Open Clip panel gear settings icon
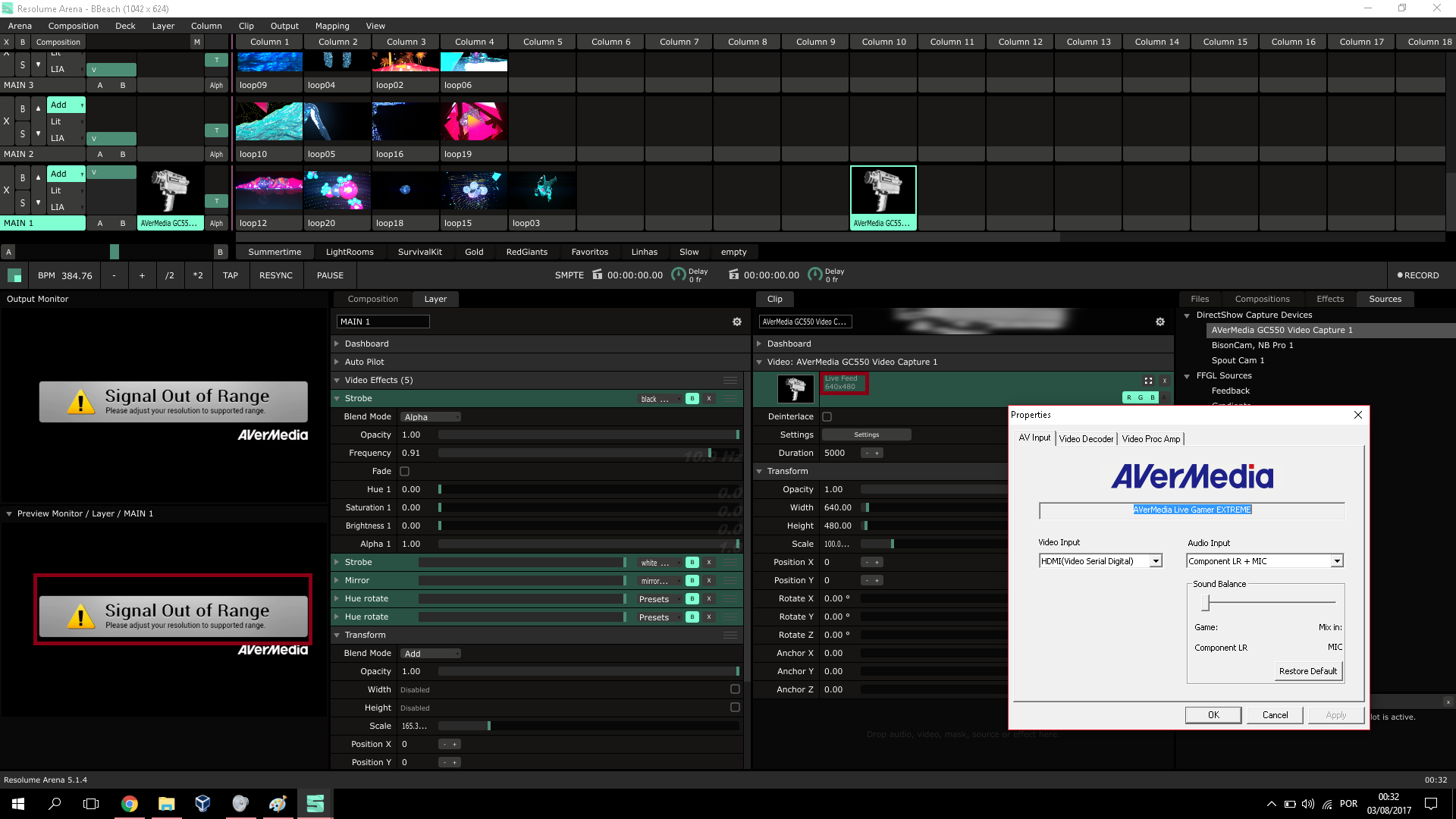Viewport: 1456px width, 819px height. tap(1159, 322)
